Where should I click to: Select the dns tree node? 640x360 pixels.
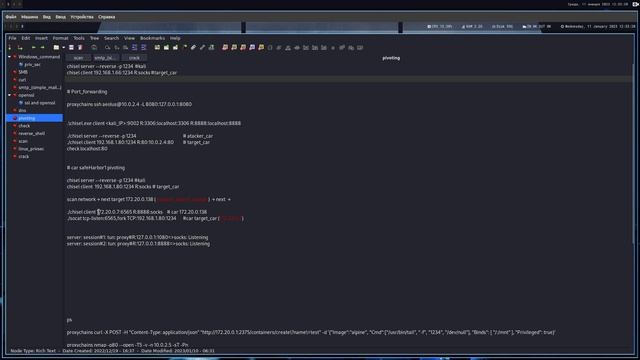(22, 111)
